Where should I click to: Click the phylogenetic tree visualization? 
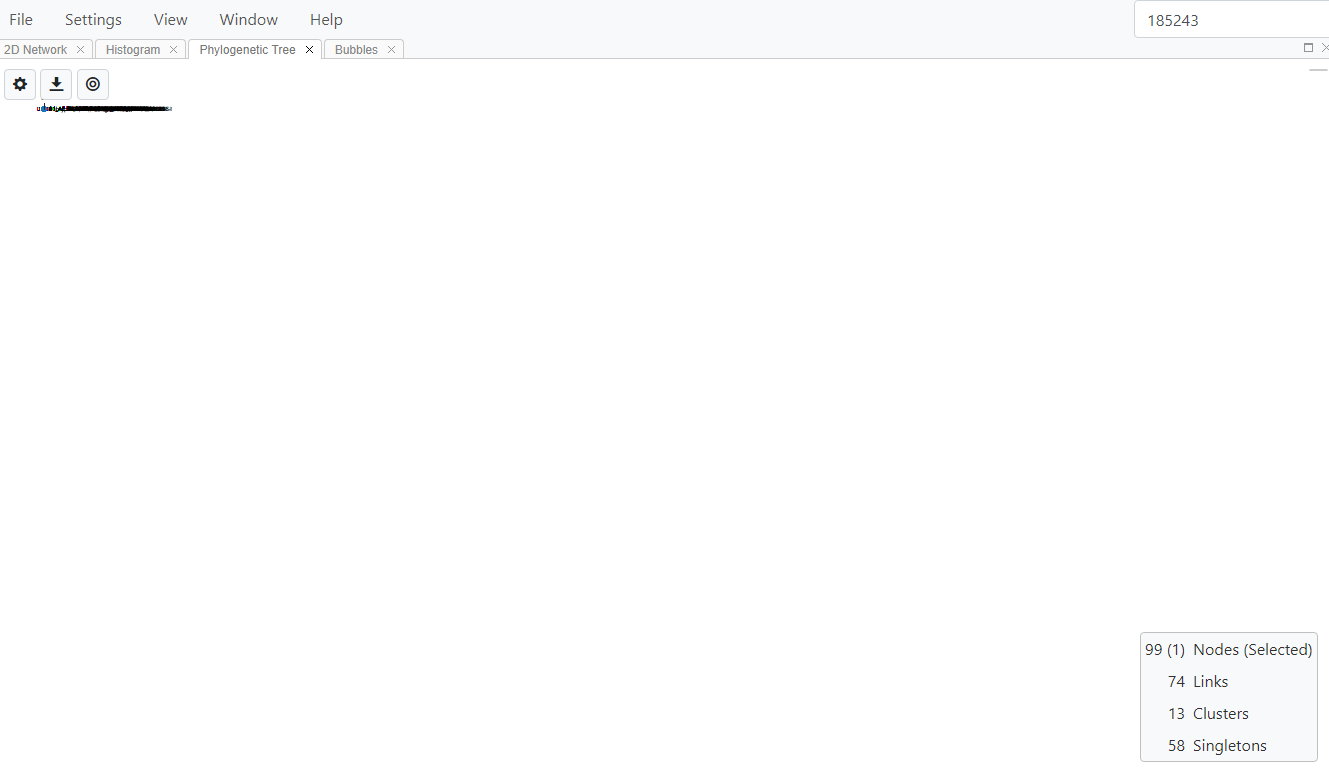point(104,108)
